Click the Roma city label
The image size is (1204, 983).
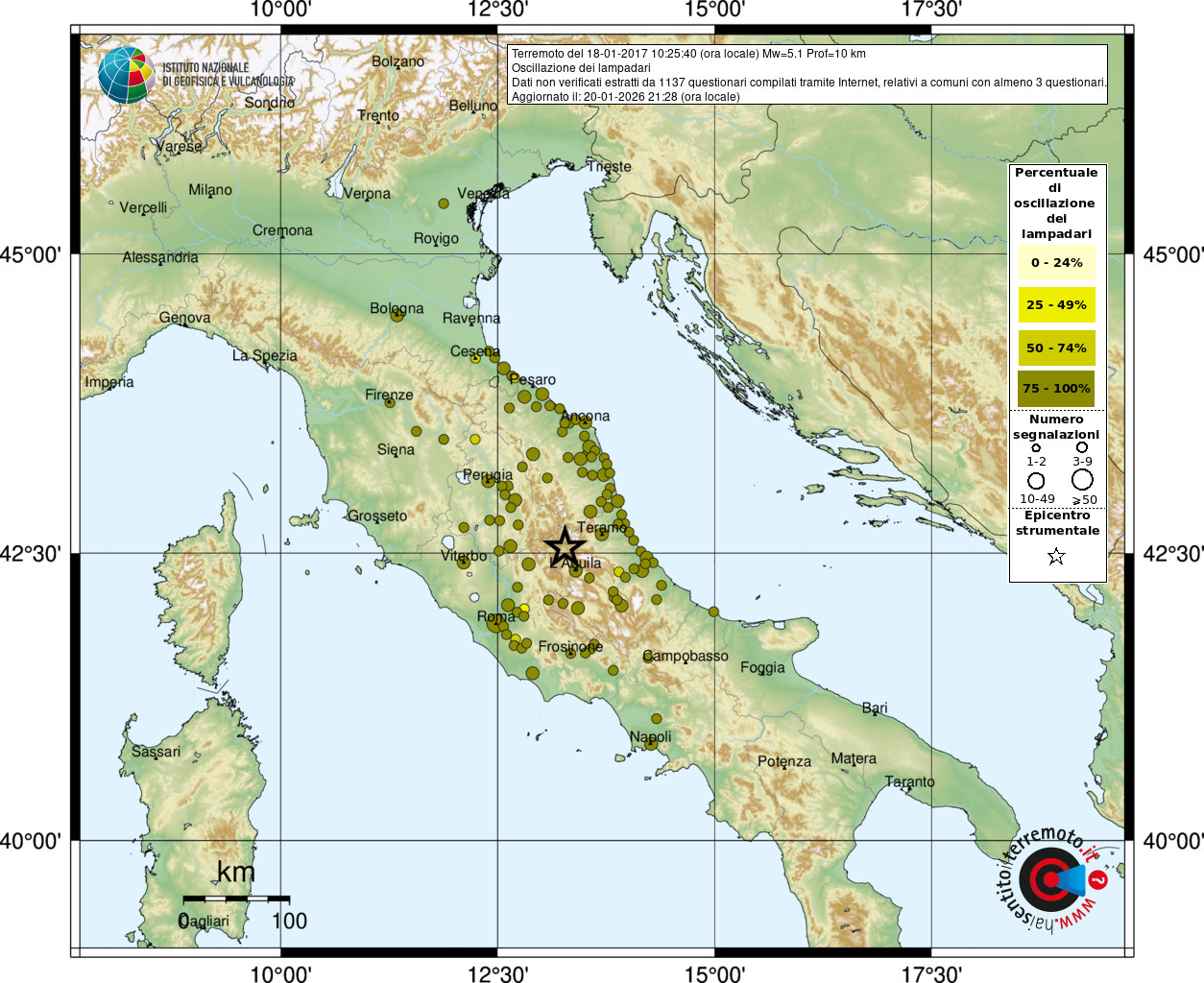[x=496, y=616]
